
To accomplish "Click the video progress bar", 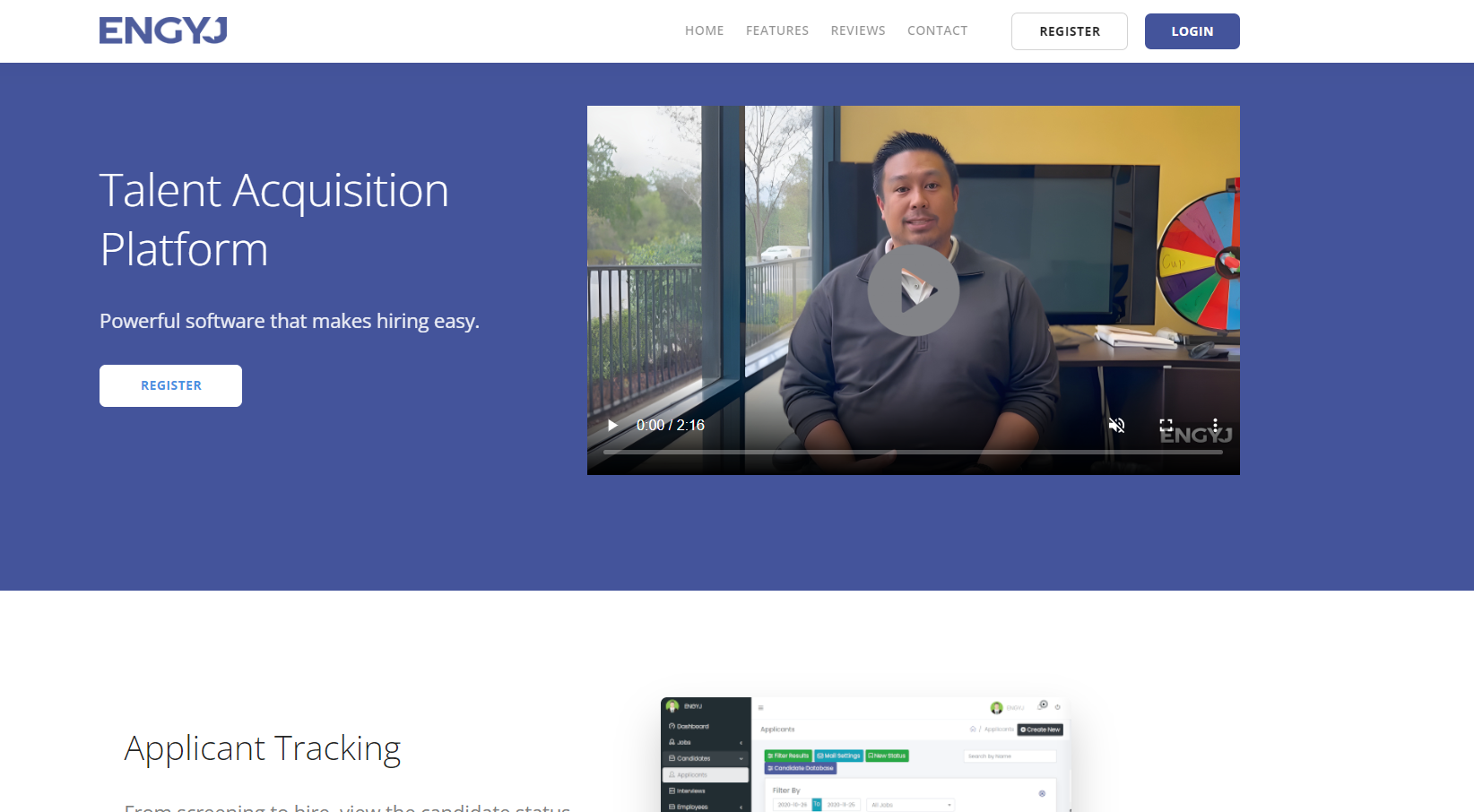I will coord(913,452).
